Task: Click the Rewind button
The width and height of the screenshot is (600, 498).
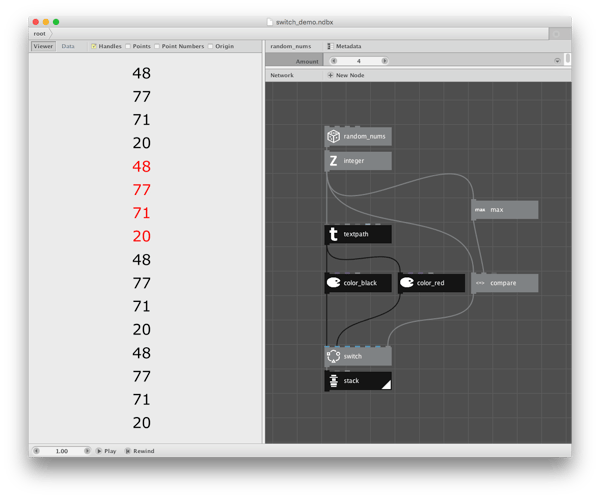Action: point(140,451)
